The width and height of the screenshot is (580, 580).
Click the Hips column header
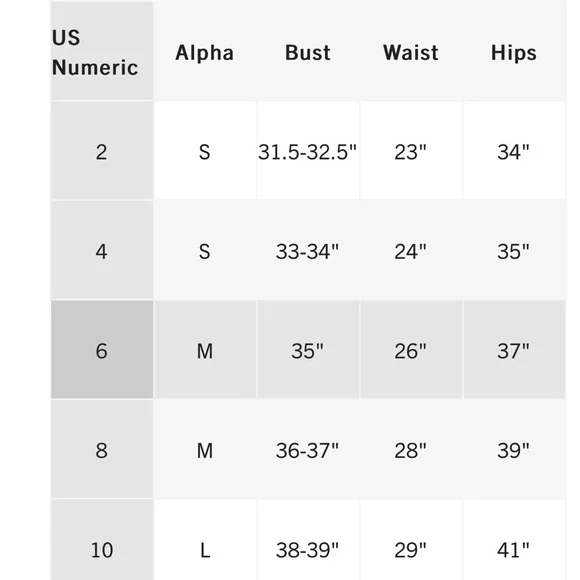tap(514, 53)
